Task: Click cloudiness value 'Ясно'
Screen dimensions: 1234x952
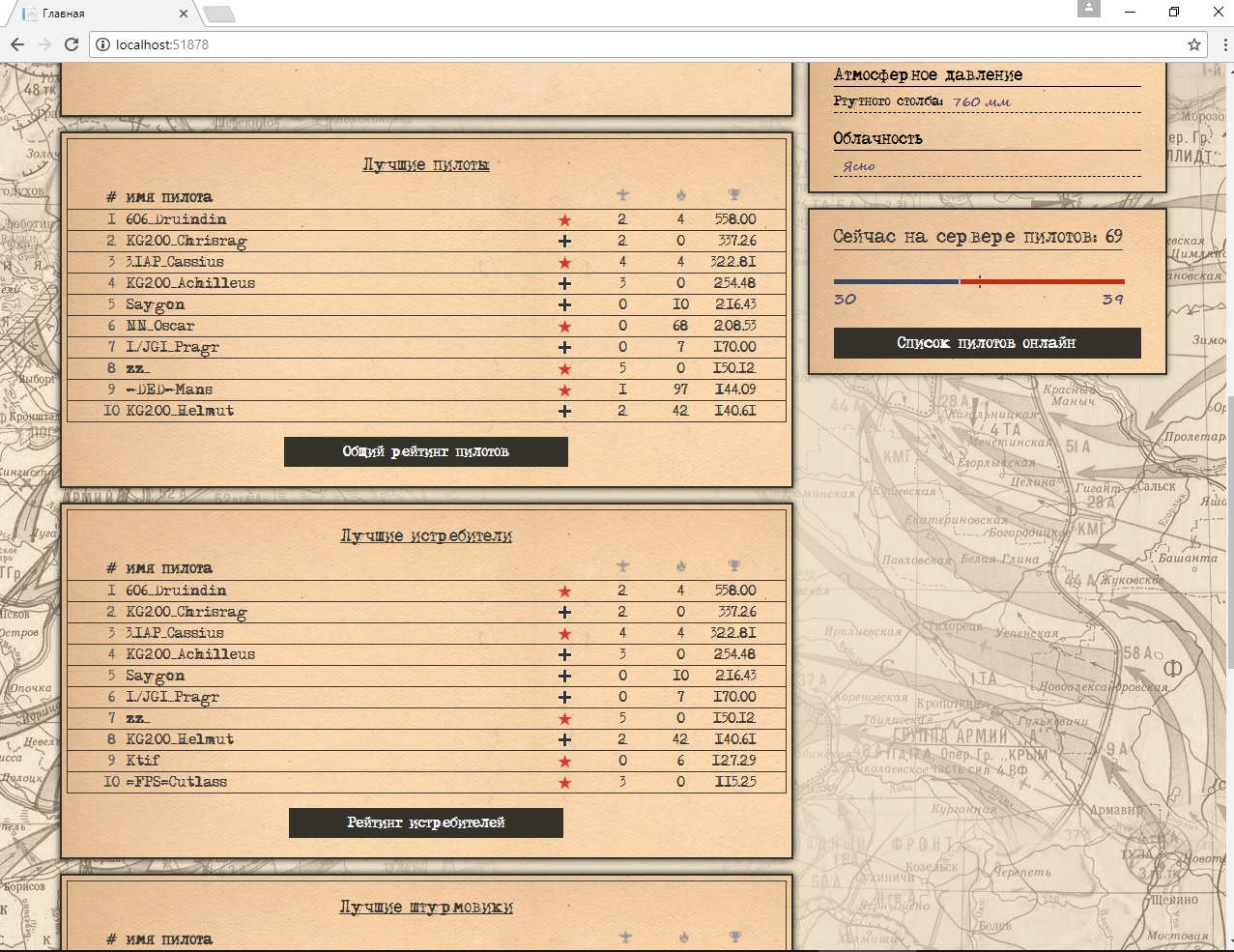Action: coord(859,166)
